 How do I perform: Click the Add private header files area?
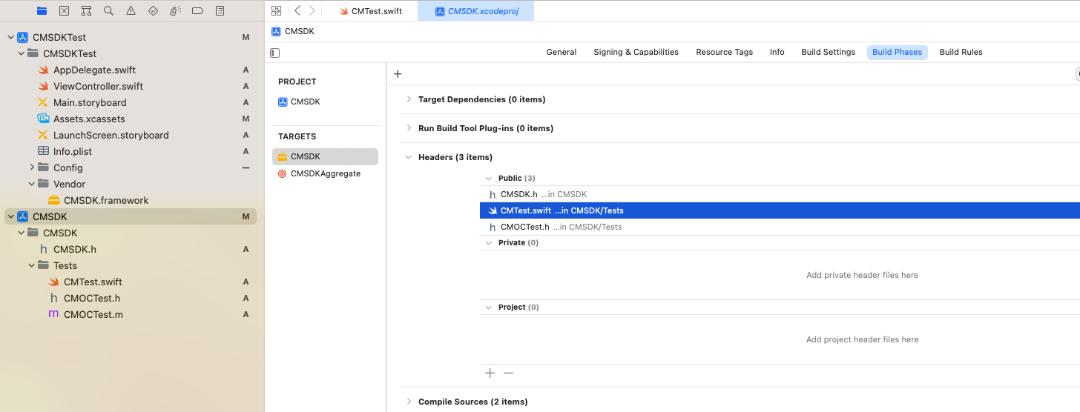coord(862,275)
